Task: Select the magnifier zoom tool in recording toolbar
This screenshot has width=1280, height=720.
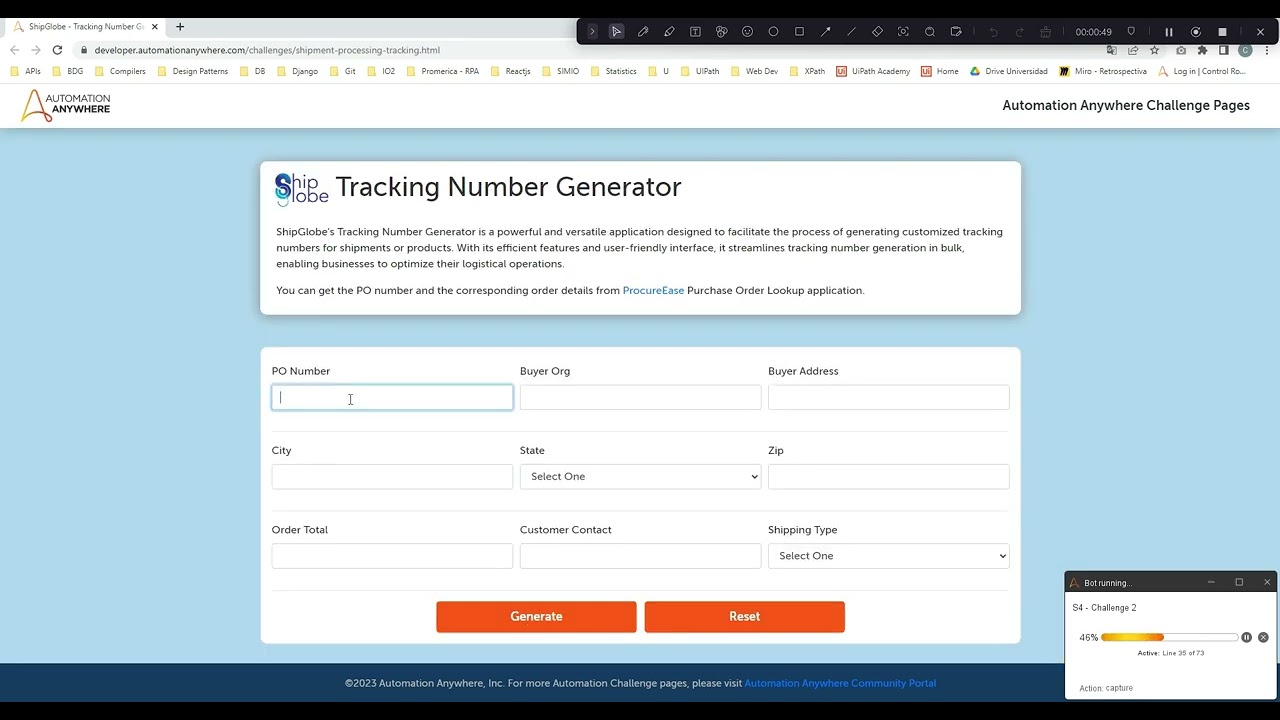Action: [x=929, y=32]
